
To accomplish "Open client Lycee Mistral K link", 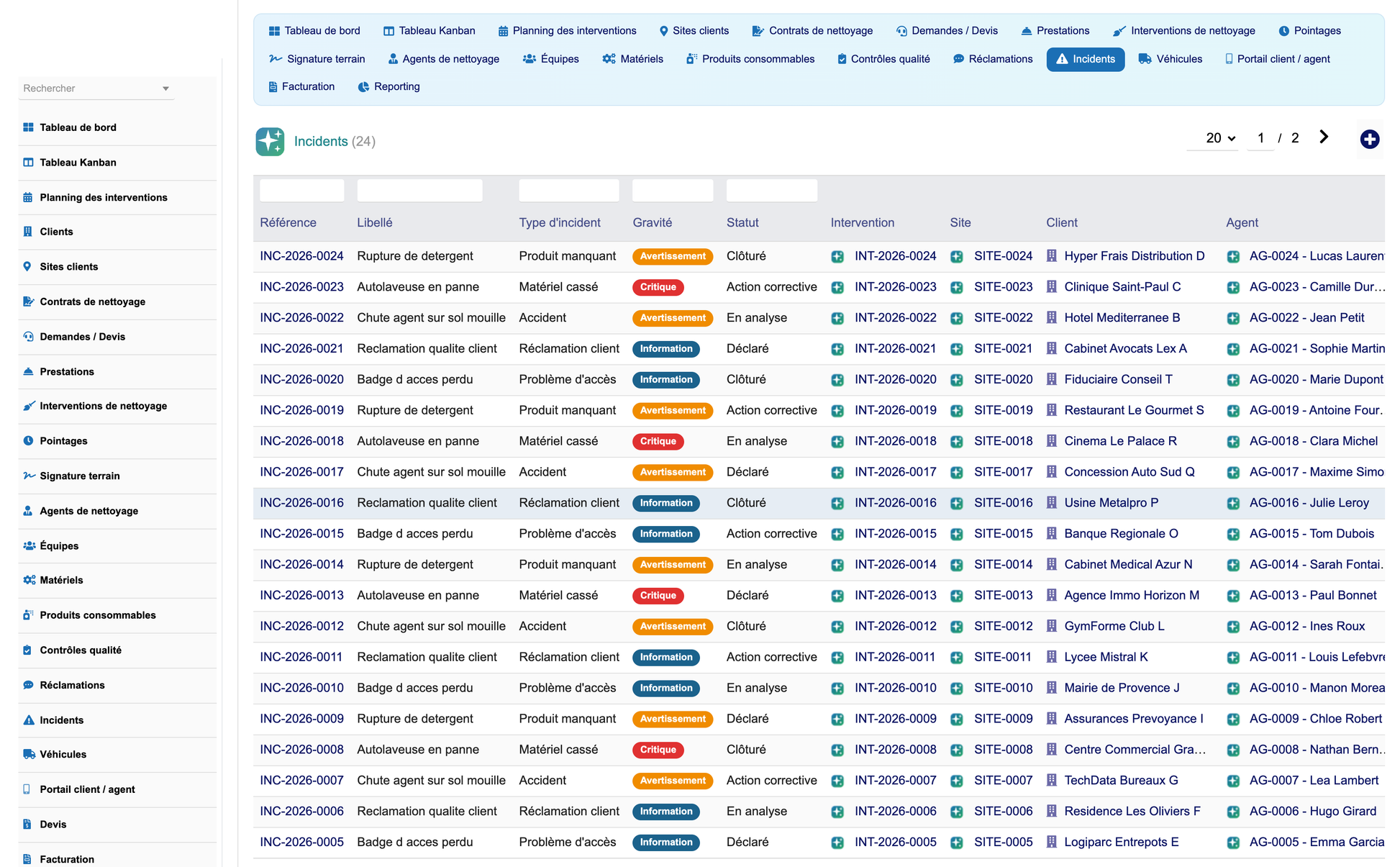I will point(1106,657).
